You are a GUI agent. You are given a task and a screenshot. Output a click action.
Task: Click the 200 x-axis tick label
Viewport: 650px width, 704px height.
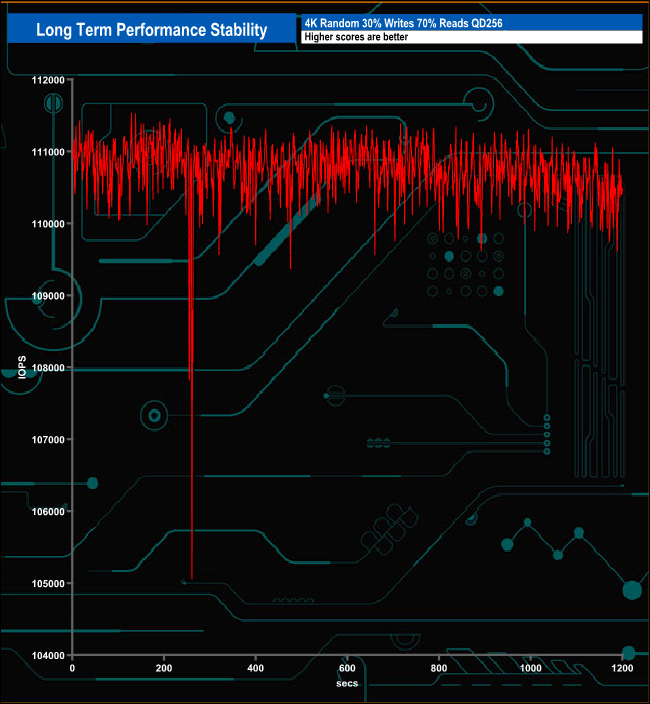click(164, 668)
